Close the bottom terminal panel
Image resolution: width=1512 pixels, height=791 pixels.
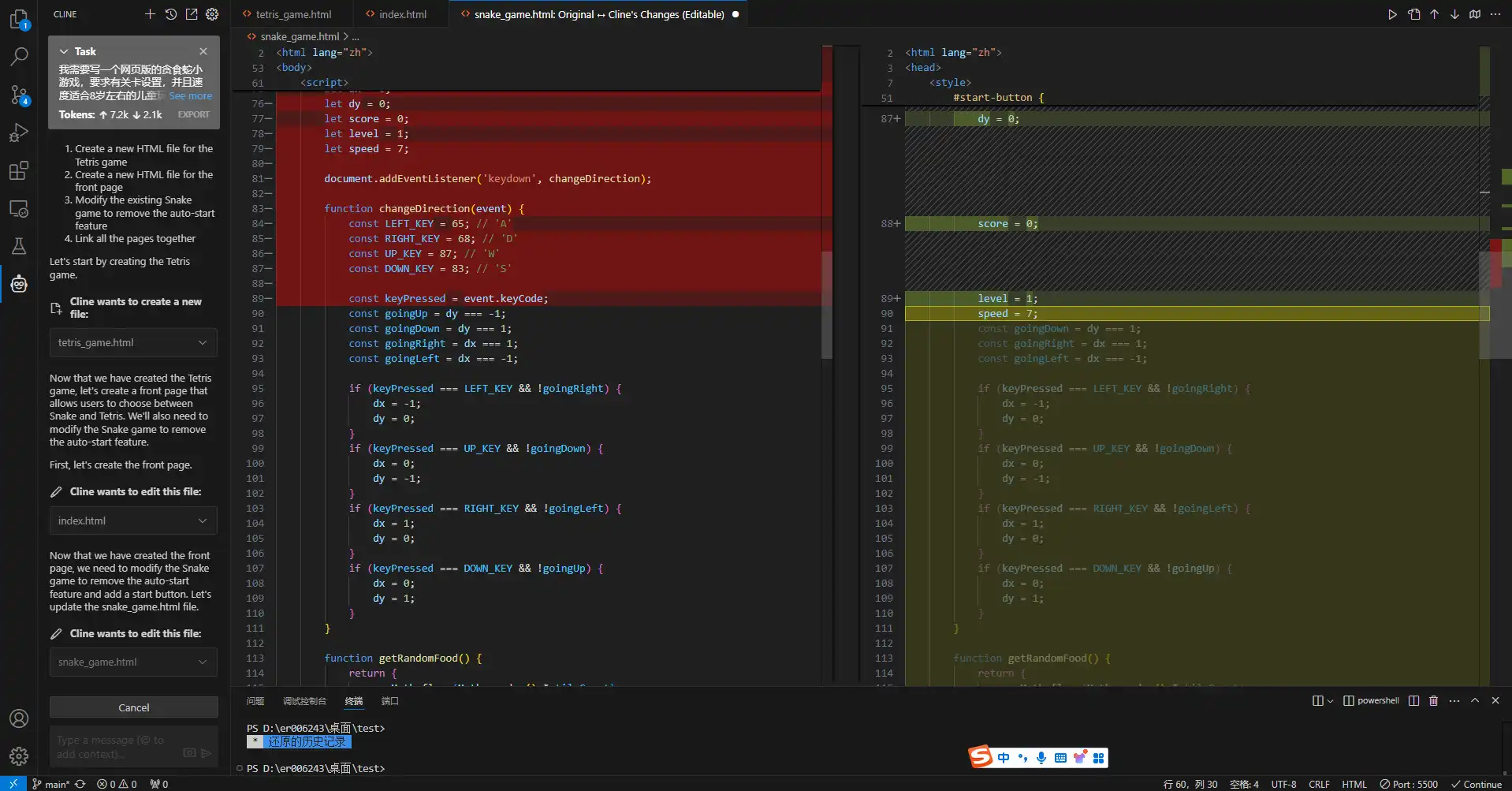(x=1495, y=700)
